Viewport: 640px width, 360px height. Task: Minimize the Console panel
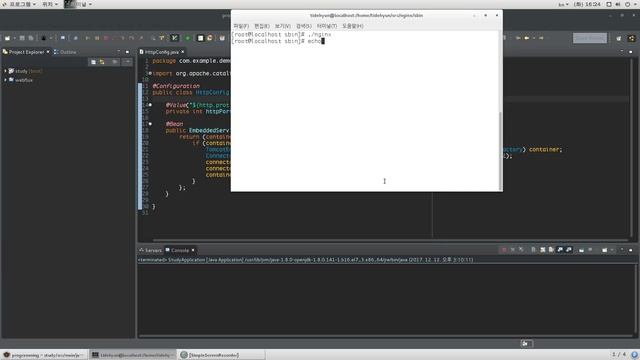622,250
